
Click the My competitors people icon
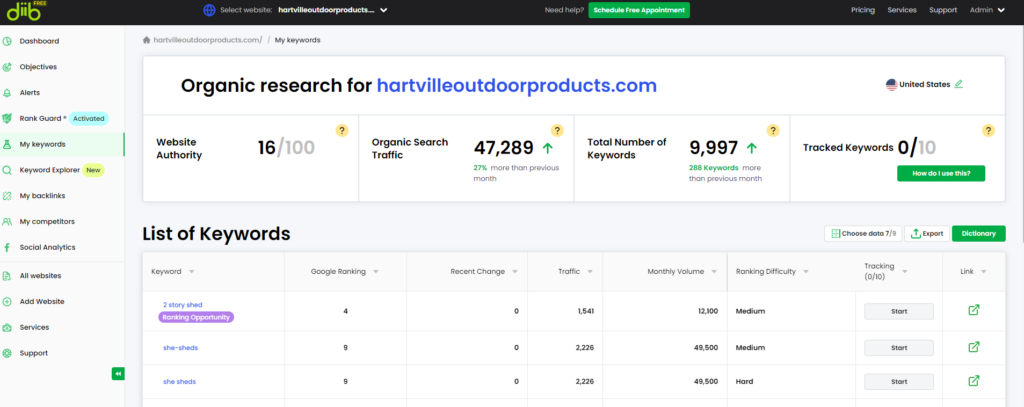tap(7, 221)
